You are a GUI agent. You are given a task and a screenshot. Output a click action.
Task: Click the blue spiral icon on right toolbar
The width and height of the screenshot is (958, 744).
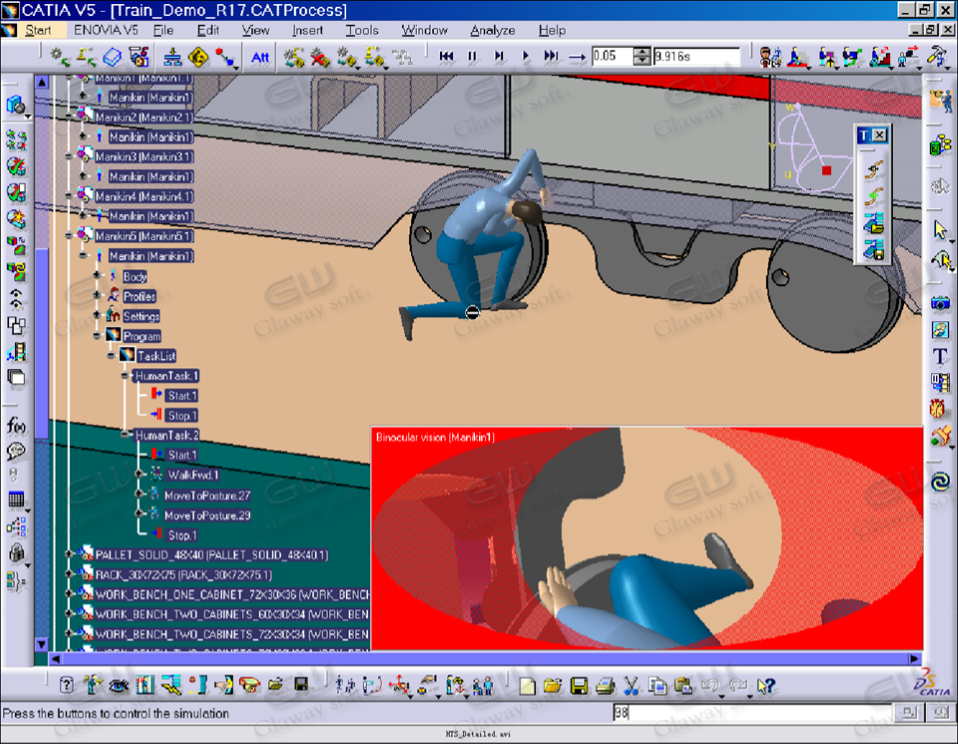click(940, 482)
